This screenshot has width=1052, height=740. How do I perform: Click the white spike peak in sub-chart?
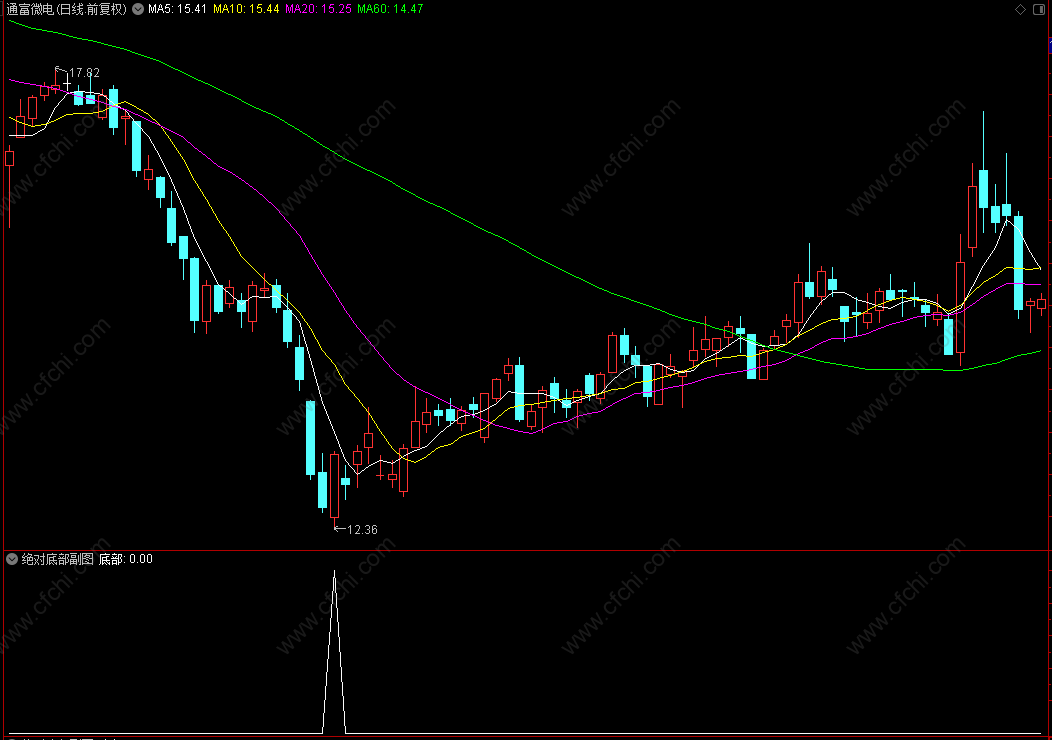pyautogui.click(x=335, y=572)
